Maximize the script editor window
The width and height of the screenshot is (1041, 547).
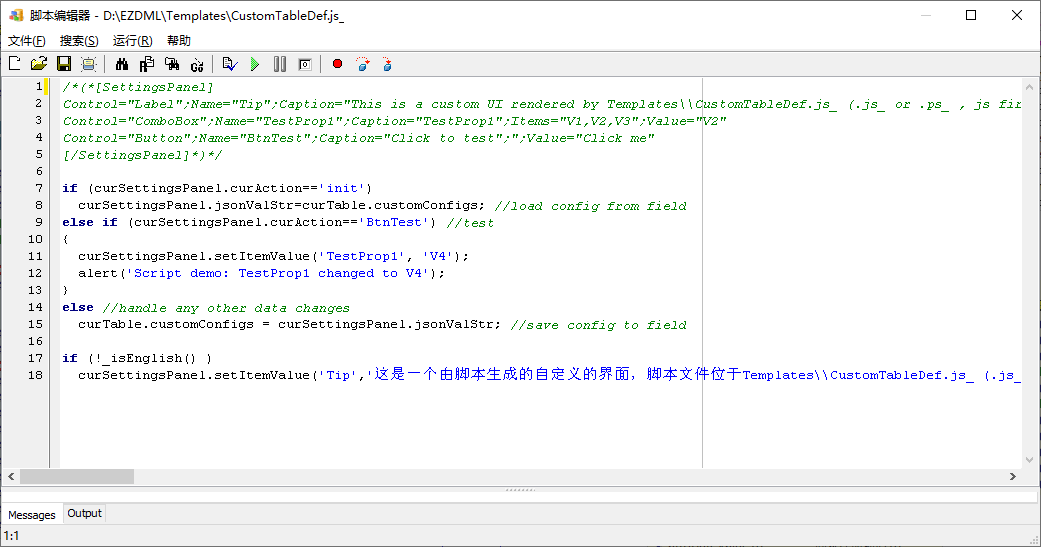pos(971,15)
